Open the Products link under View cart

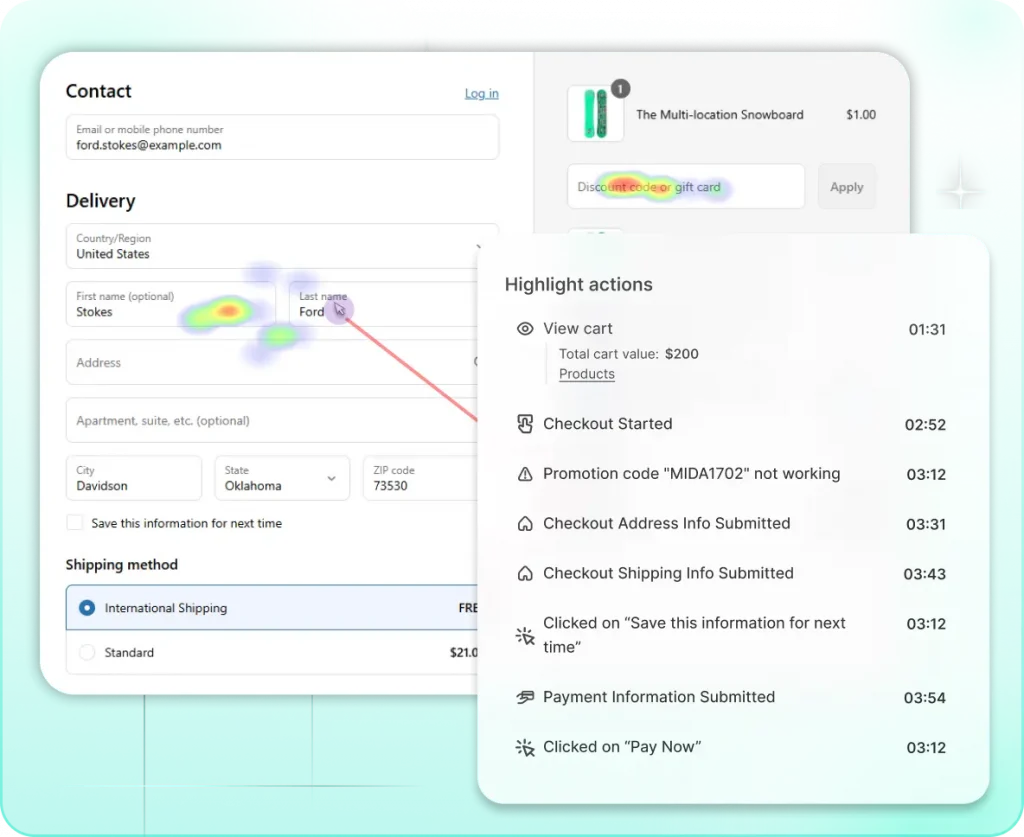click(587, 374)
